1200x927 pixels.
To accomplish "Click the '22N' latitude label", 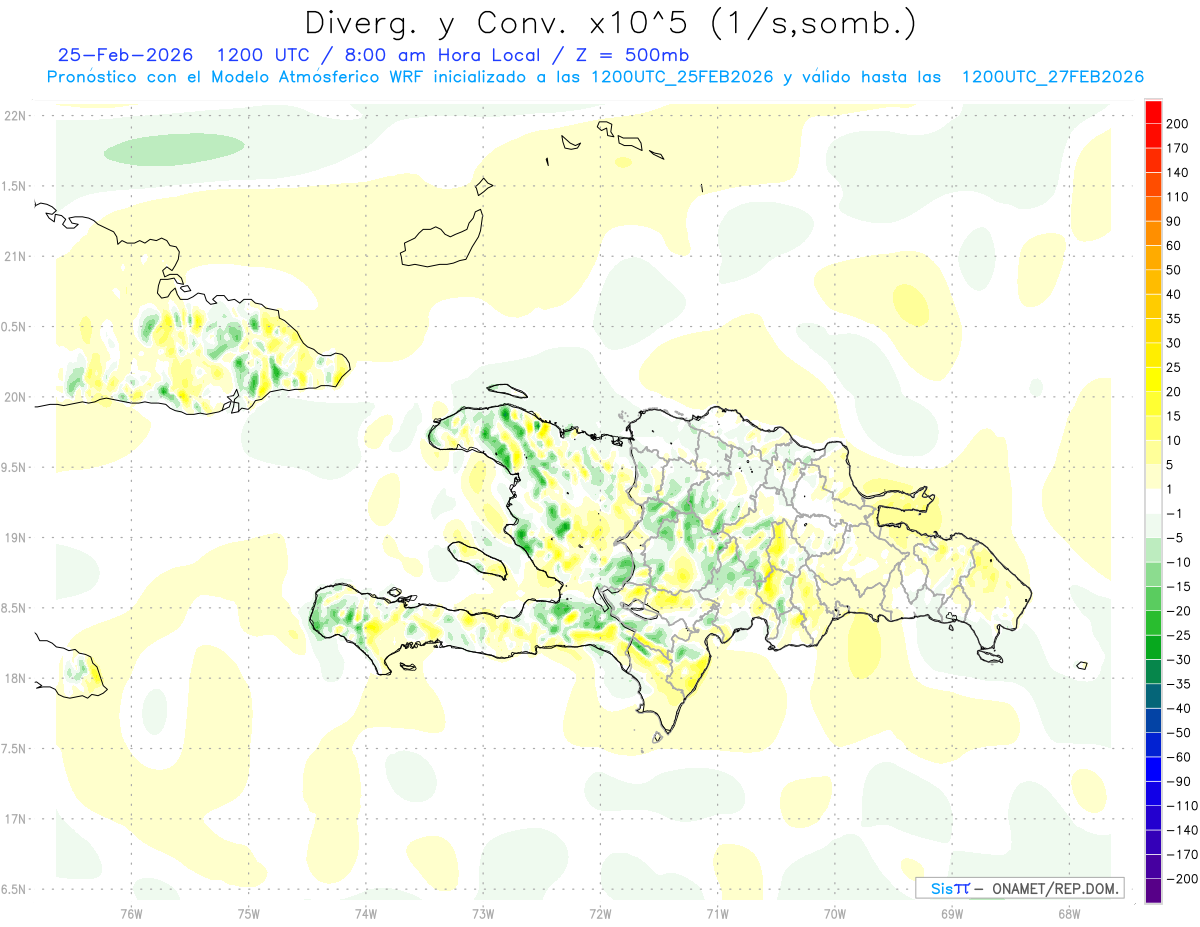I will tap(16, 116).
